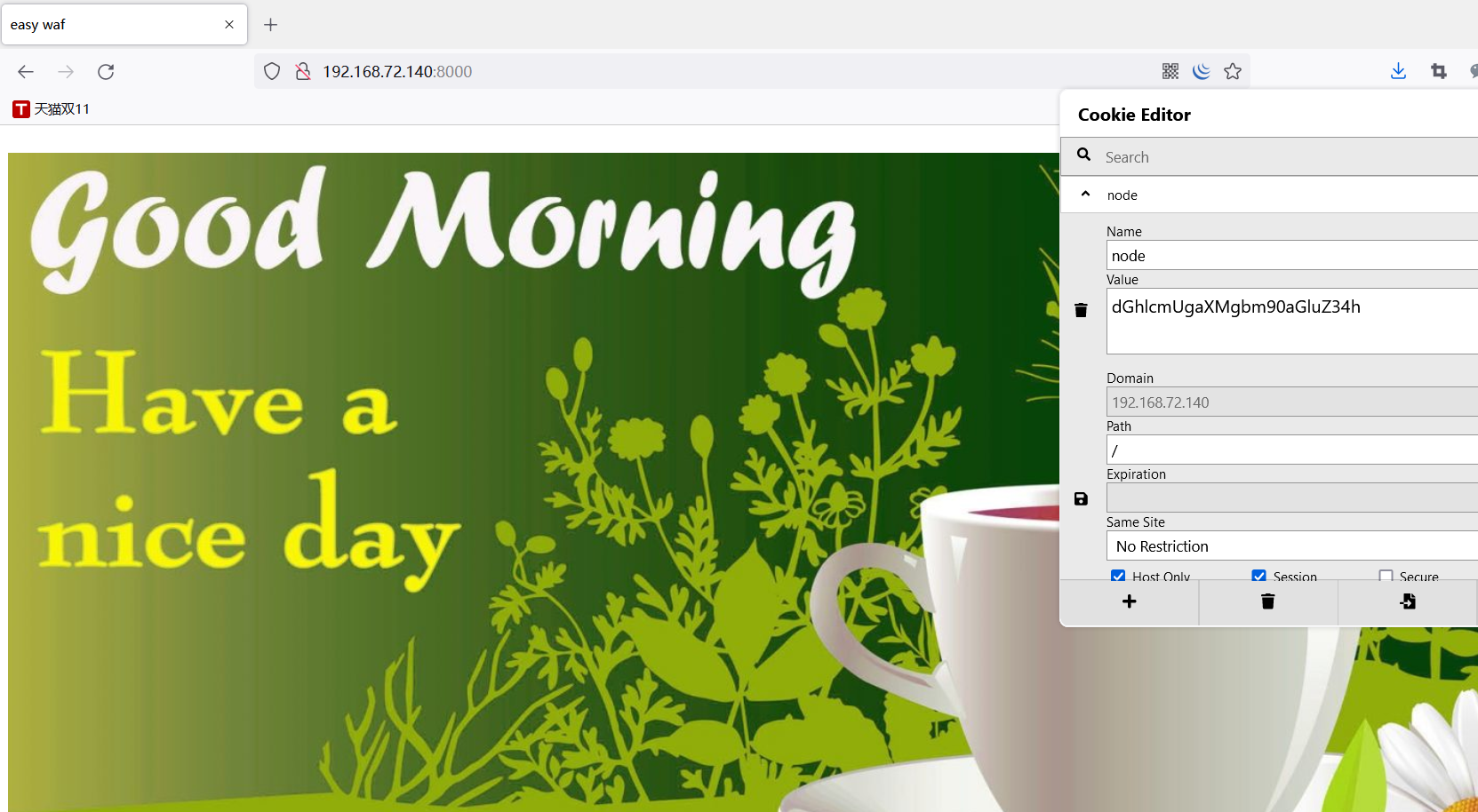
Task: Enable the Secure checkbox
Action: (x=1386, y=576)
